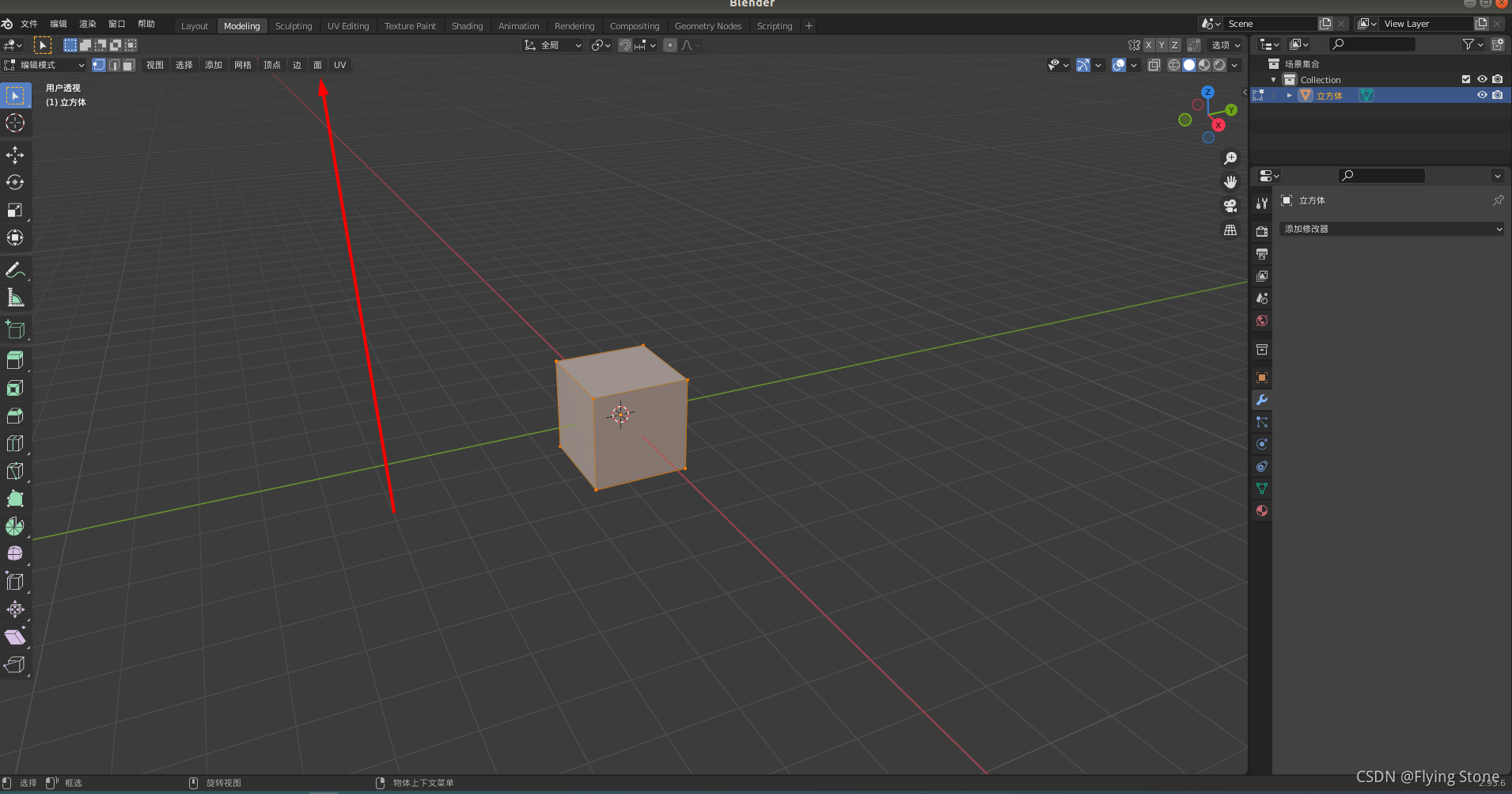Select the Edge Slide tool
The width and height of the screenshot is (1512, 794).
pyautogui.click(x=15, y=581)
